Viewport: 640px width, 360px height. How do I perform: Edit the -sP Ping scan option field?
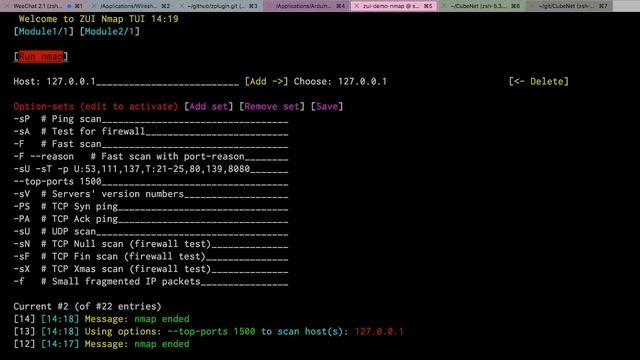click(151, 119)
